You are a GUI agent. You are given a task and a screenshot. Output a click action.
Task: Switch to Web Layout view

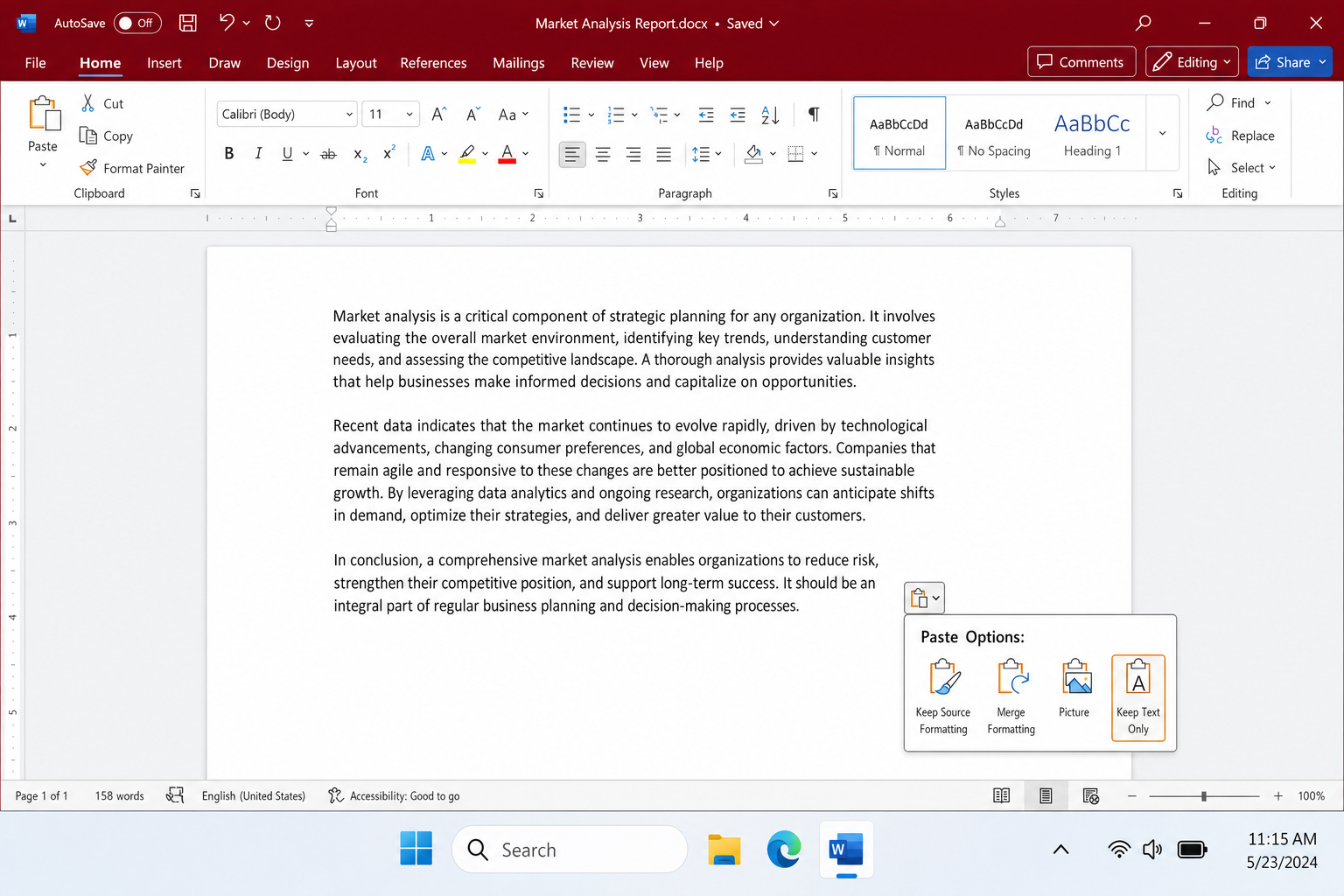[x=1090, y=795]
